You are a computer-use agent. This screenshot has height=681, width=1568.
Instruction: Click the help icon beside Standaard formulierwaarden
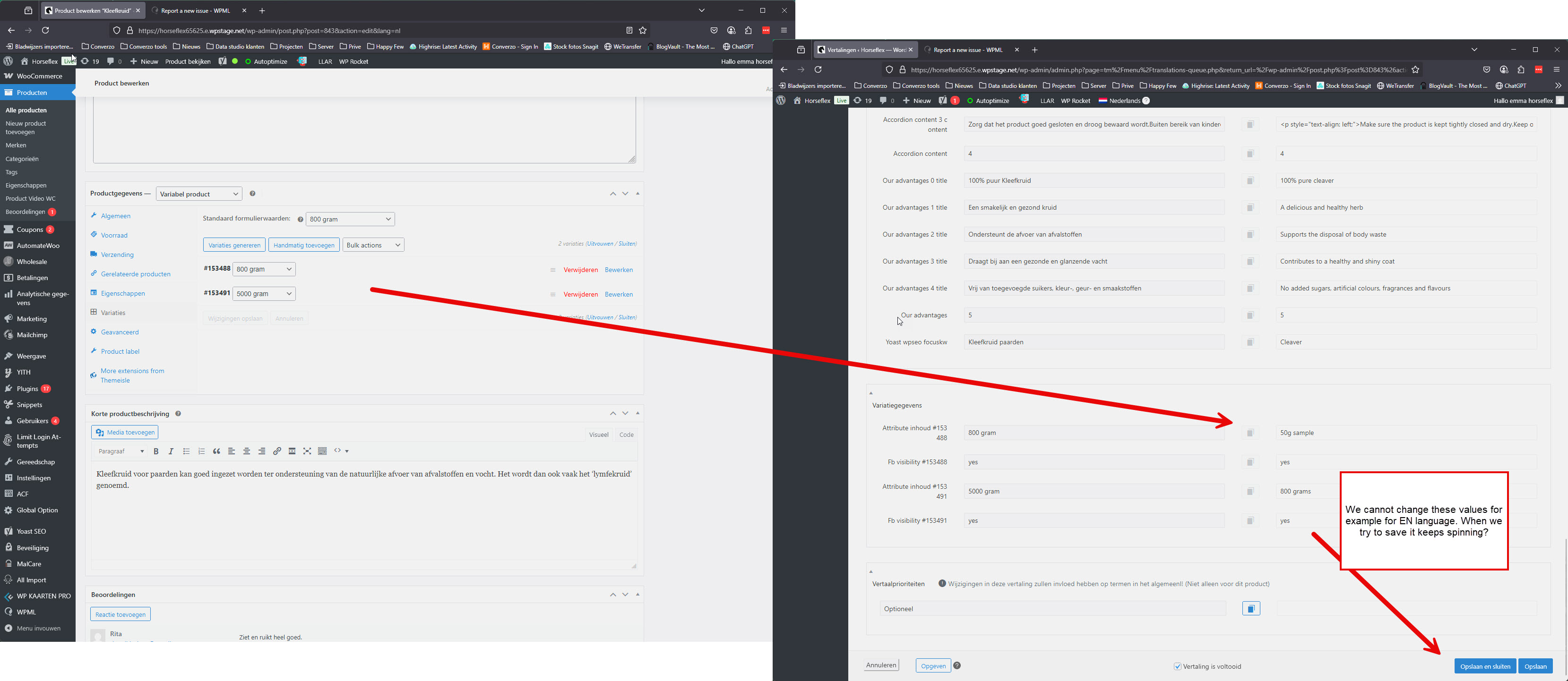point(300,220)
